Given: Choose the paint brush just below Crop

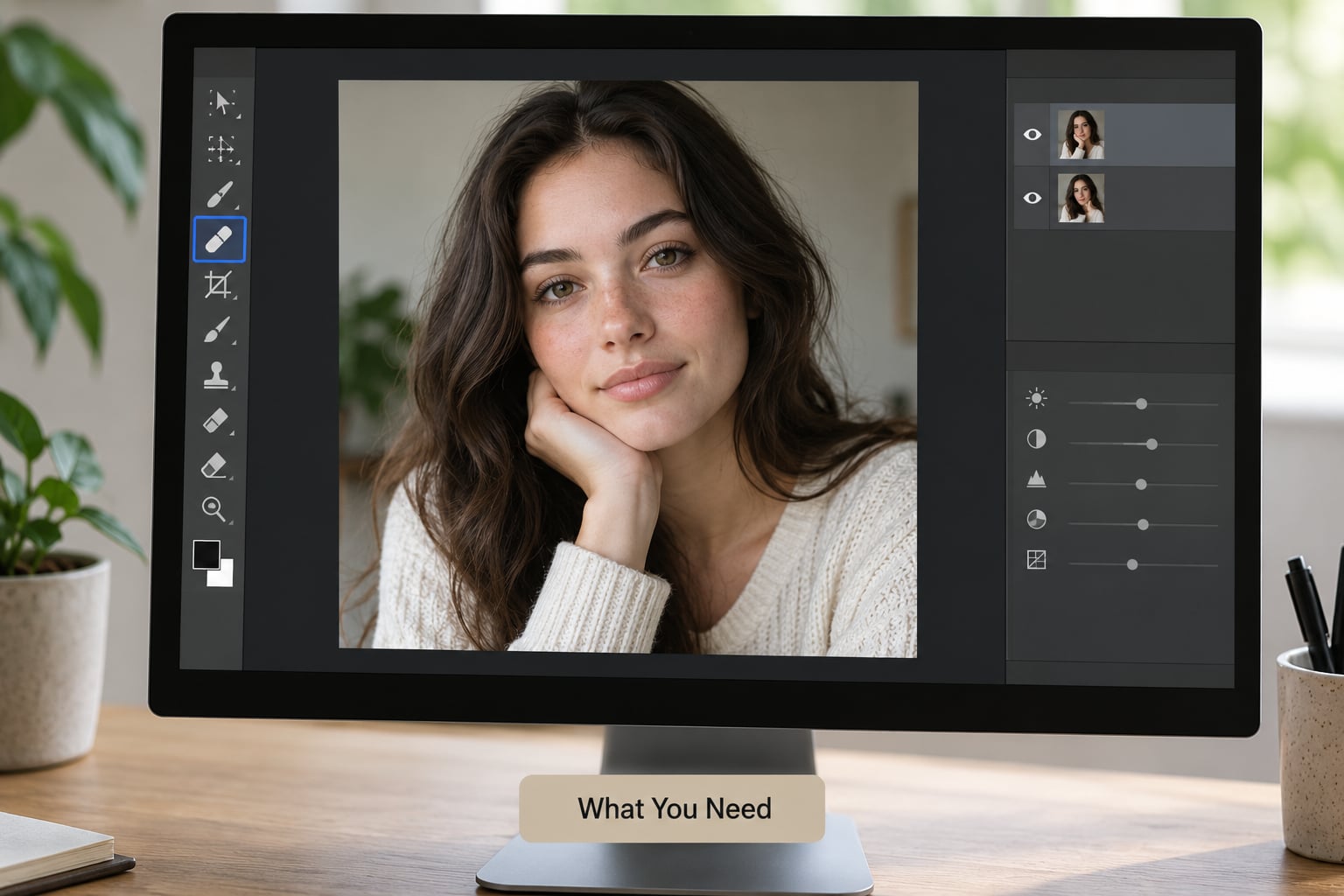Looking at the screenshot, I should click(x=217, y=331).
